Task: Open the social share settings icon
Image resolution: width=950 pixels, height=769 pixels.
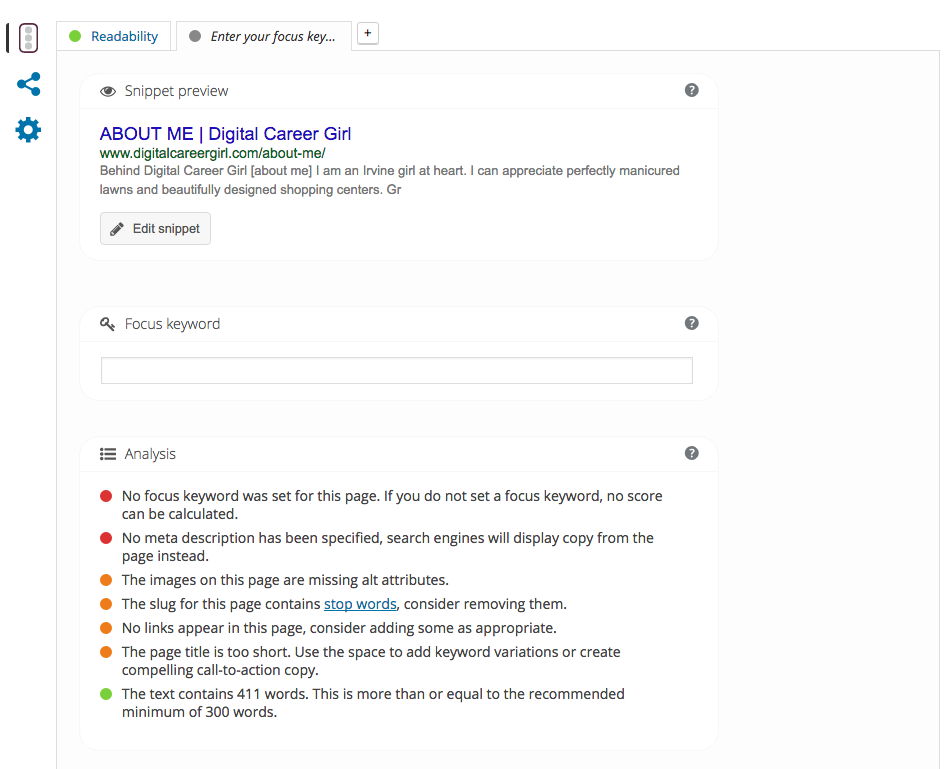Action: click(x=28, y=84)
